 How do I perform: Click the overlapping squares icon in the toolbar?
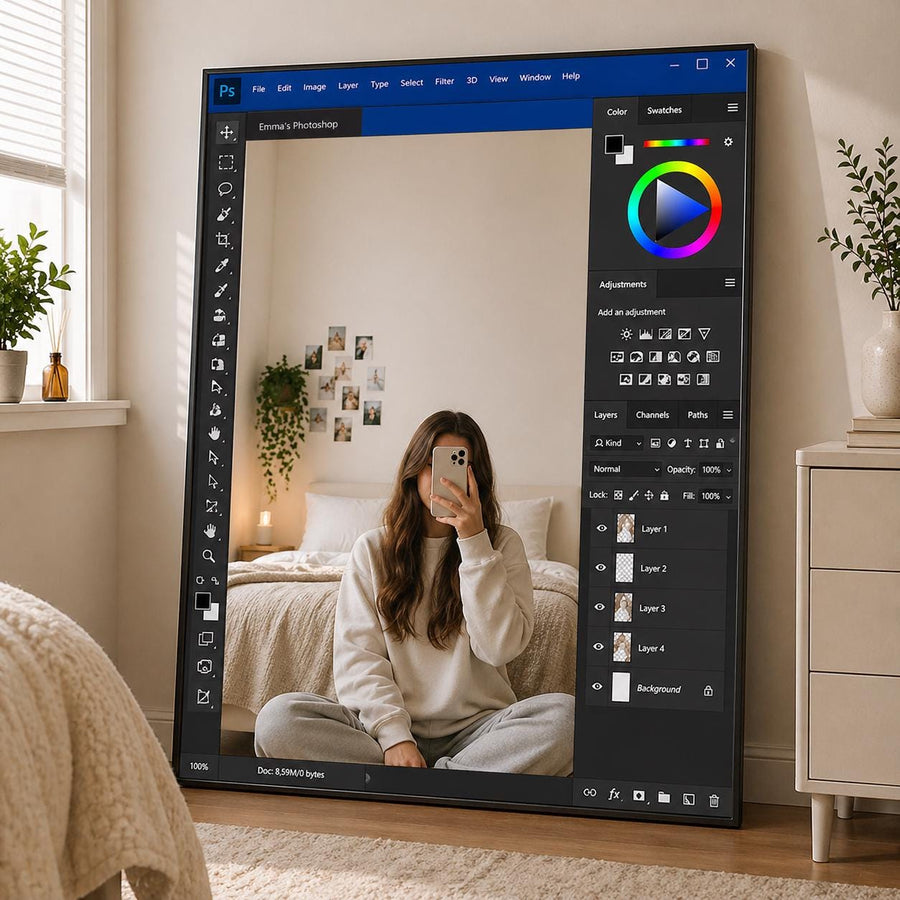point(205,639)
